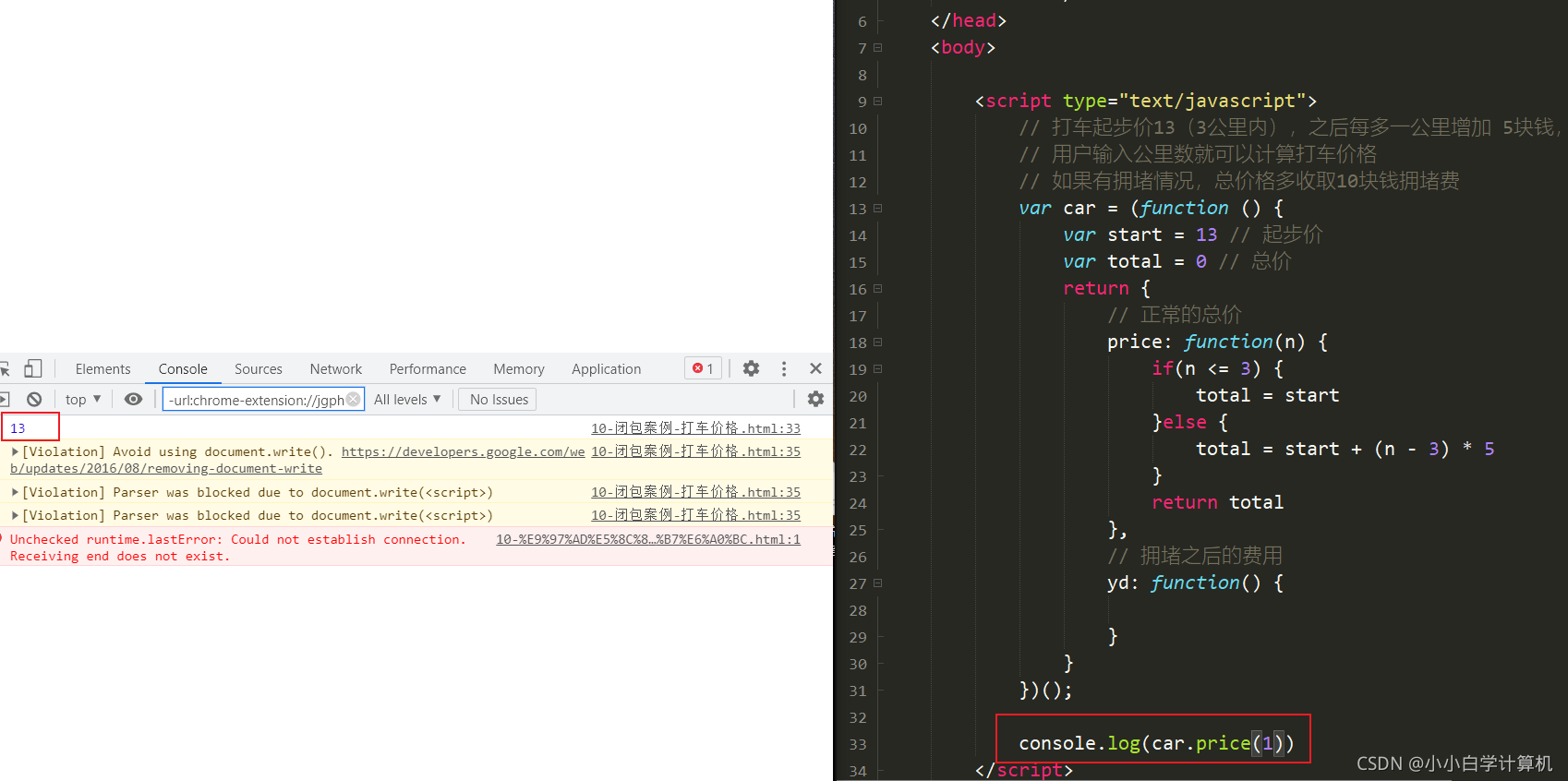Click the 'Unchecked runtime.lastError' error message

[236, 547]
